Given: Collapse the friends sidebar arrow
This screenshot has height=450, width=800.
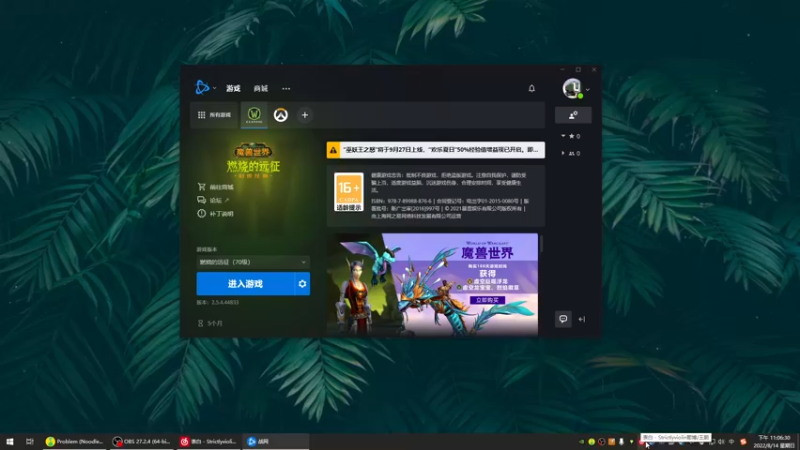Looking at the screenshot, I should (582, 319).
